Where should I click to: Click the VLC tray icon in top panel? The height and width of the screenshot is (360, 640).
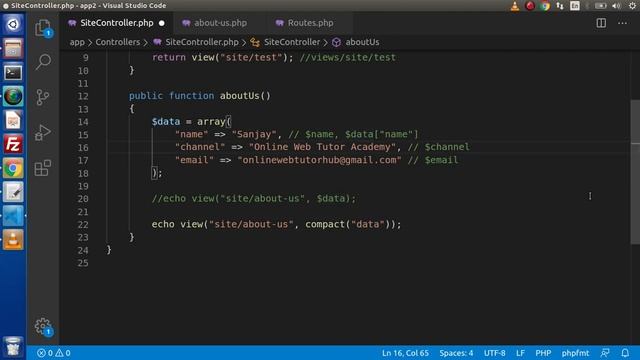tap(515, 6)
